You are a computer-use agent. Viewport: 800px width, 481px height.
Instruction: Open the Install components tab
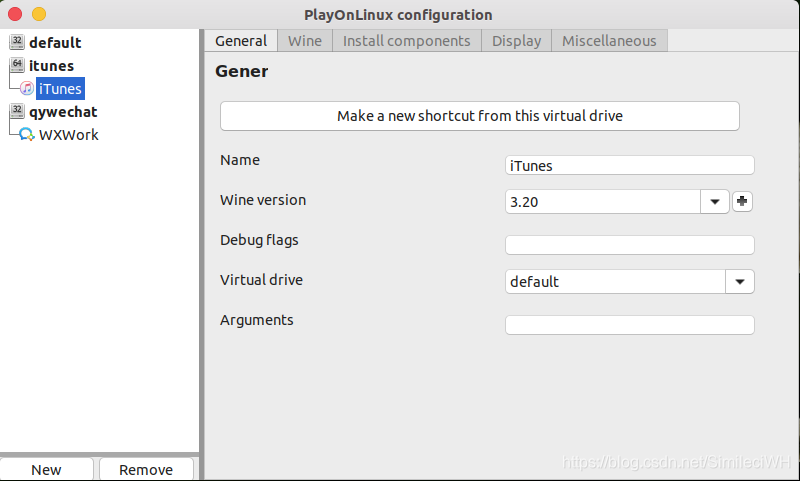(x=407, y=41)
